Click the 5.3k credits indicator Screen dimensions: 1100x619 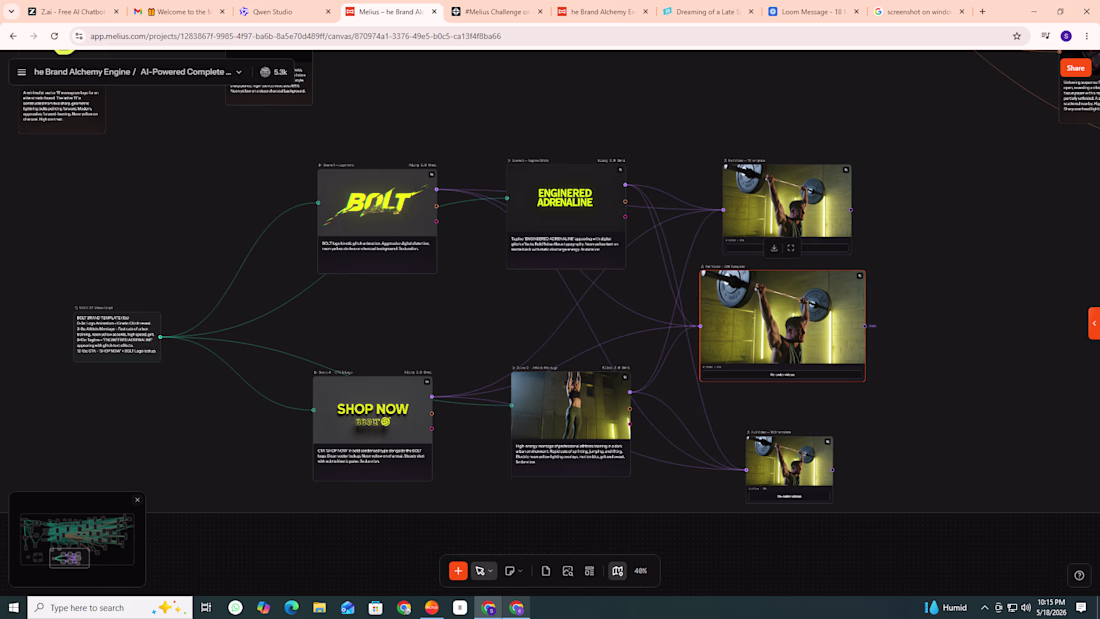[274, 72]
